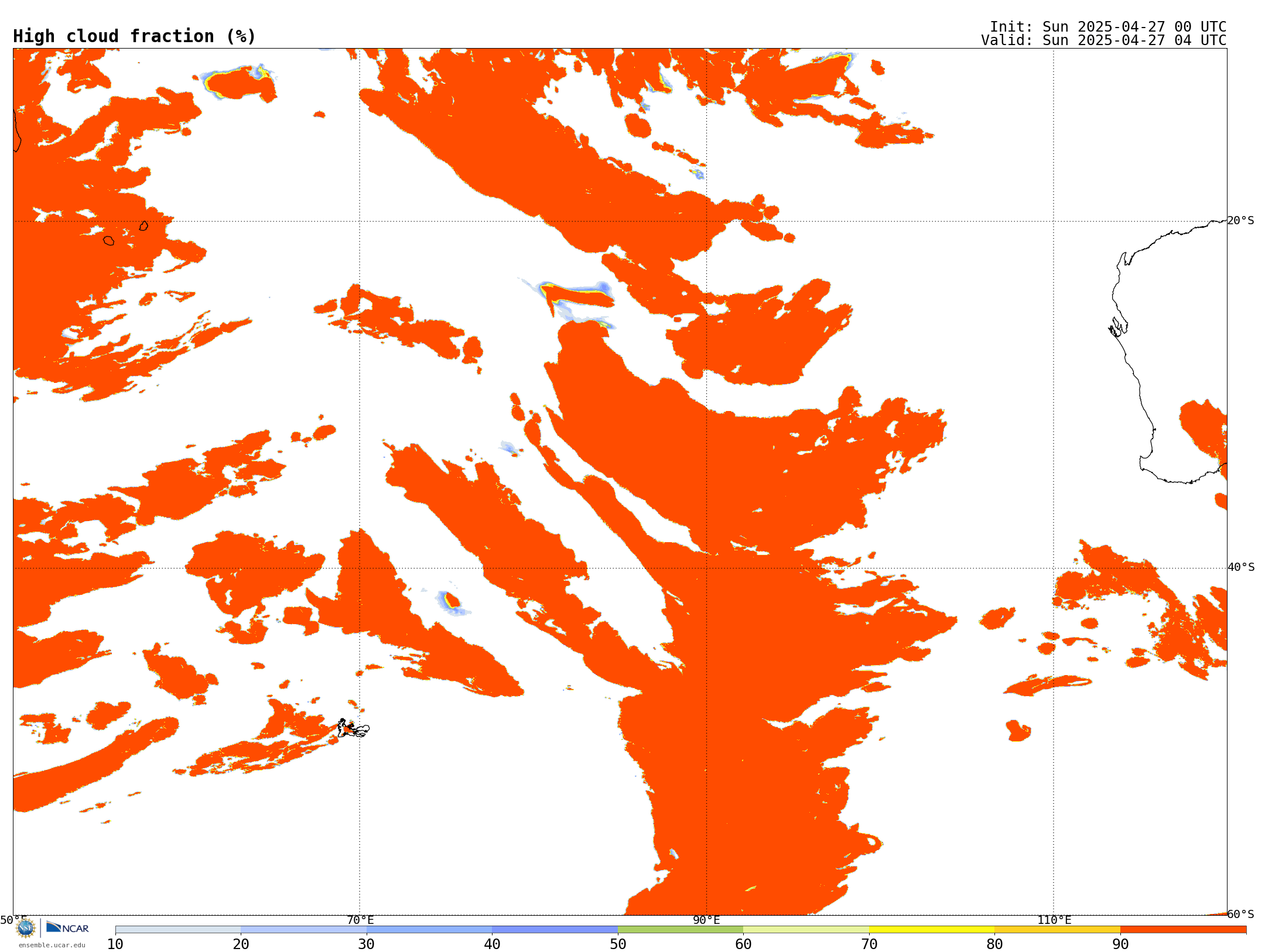Screen dimensions: 1265x952
Task: Click the 50°E longitude label
Action: click(x=13, y=920)
